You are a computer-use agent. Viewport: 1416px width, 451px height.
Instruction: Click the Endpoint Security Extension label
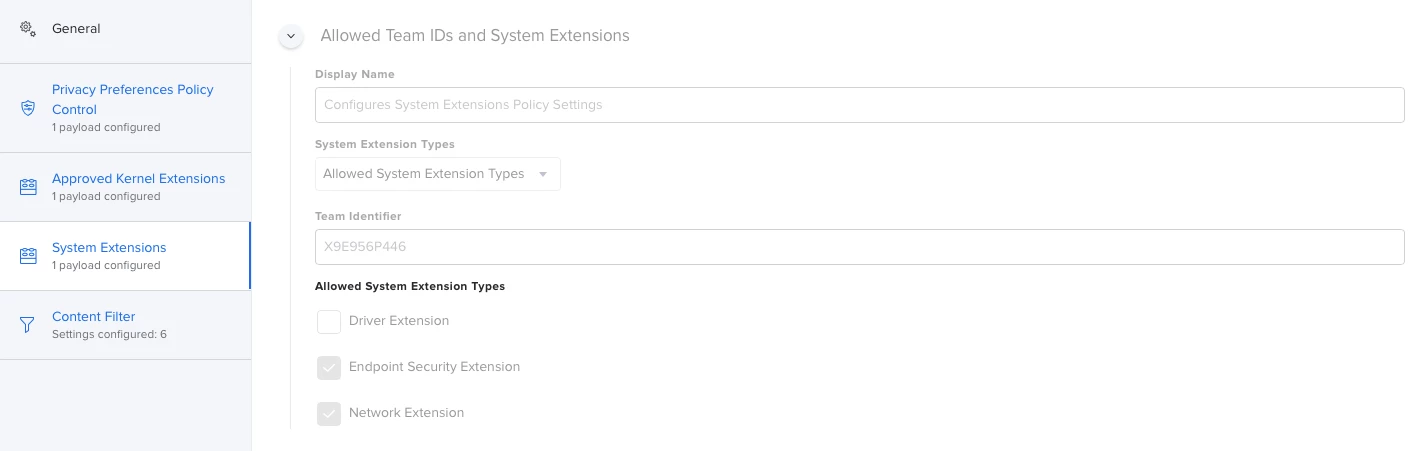(x=434, y=367)
